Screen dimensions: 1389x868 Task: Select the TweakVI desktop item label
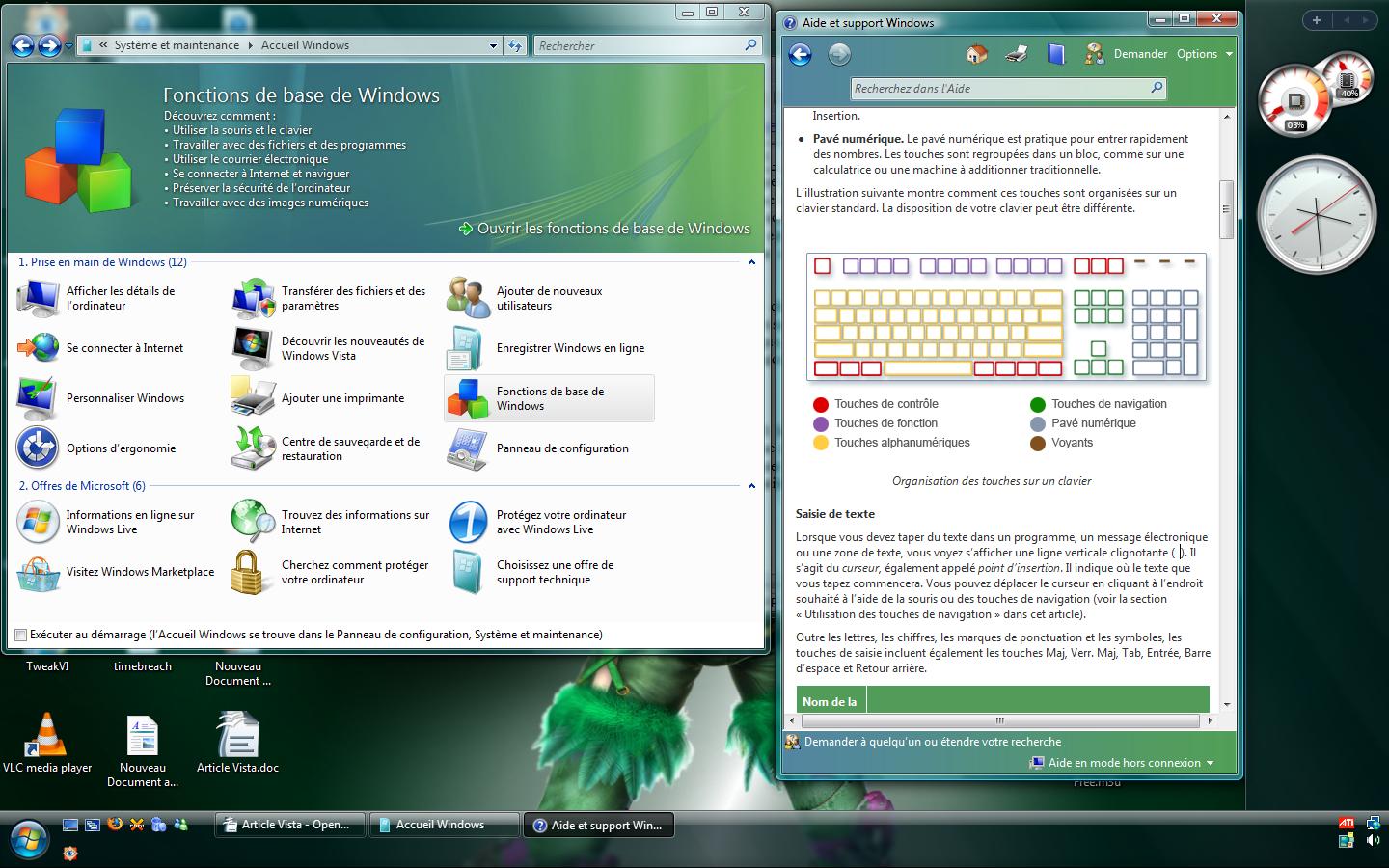[47, 666]
